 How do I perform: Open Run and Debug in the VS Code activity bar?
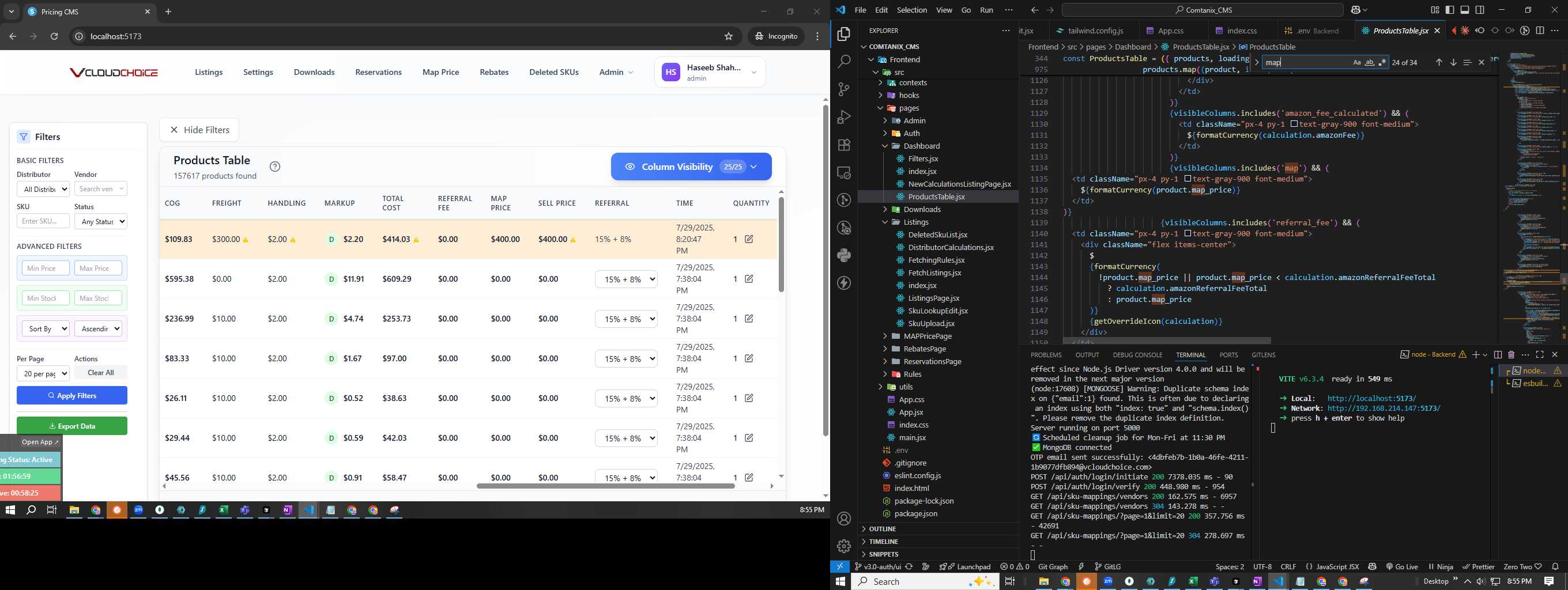(845, 117)
